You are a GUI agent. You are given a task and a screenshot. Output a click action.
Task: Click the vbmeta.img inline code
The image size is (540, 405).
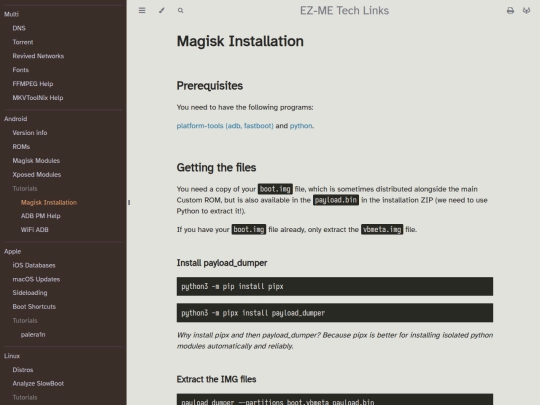tap(382, 229)
